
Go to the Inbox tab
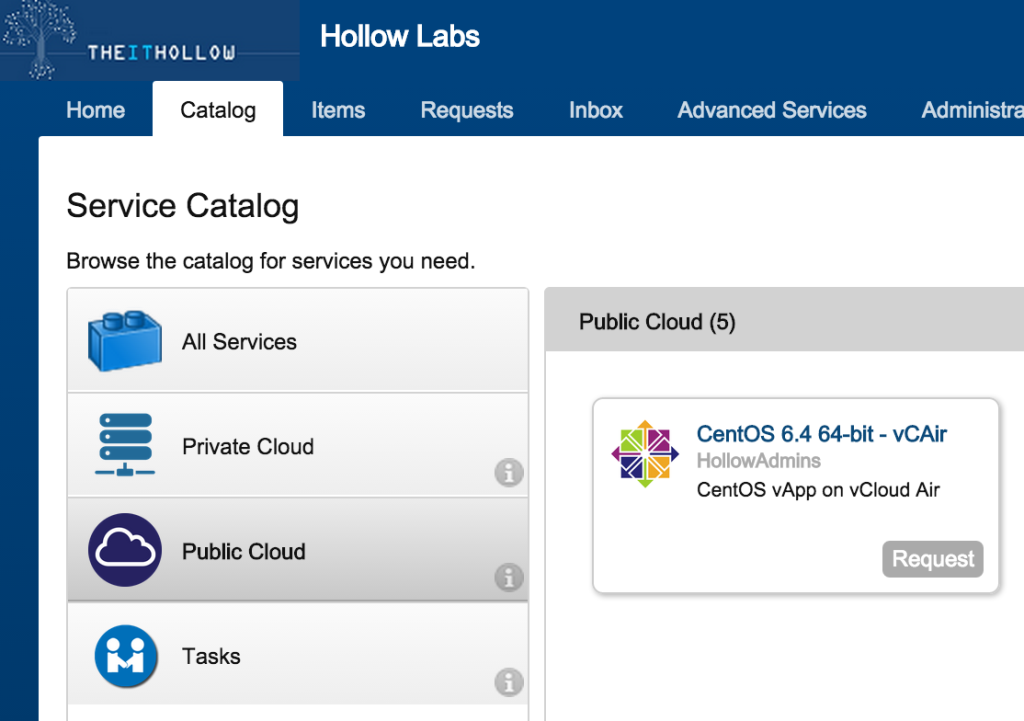point(595,110)
